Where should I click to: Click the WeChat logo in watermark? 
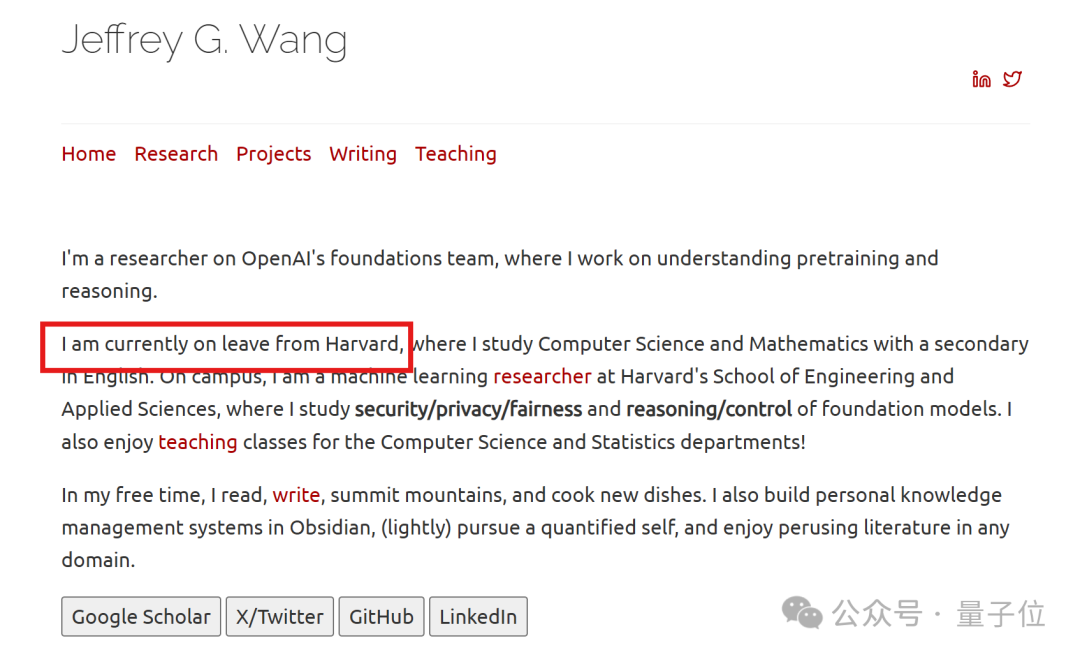802,612
